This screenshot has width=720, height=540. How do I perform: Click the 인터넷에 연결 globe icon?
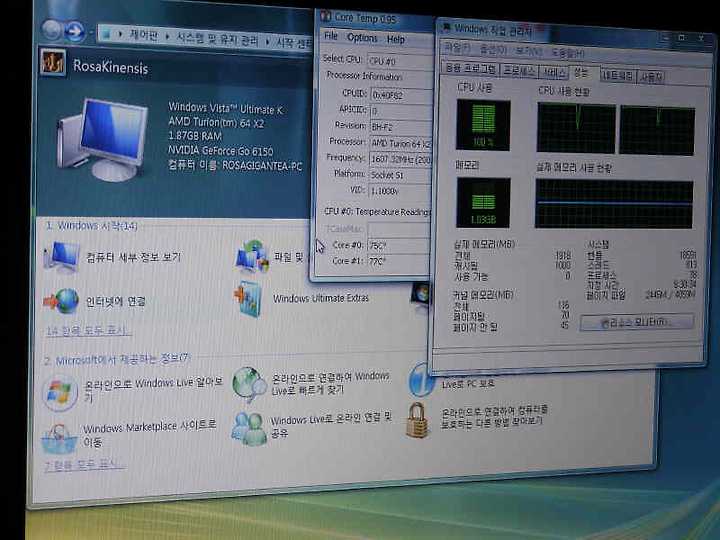[62, 301]
